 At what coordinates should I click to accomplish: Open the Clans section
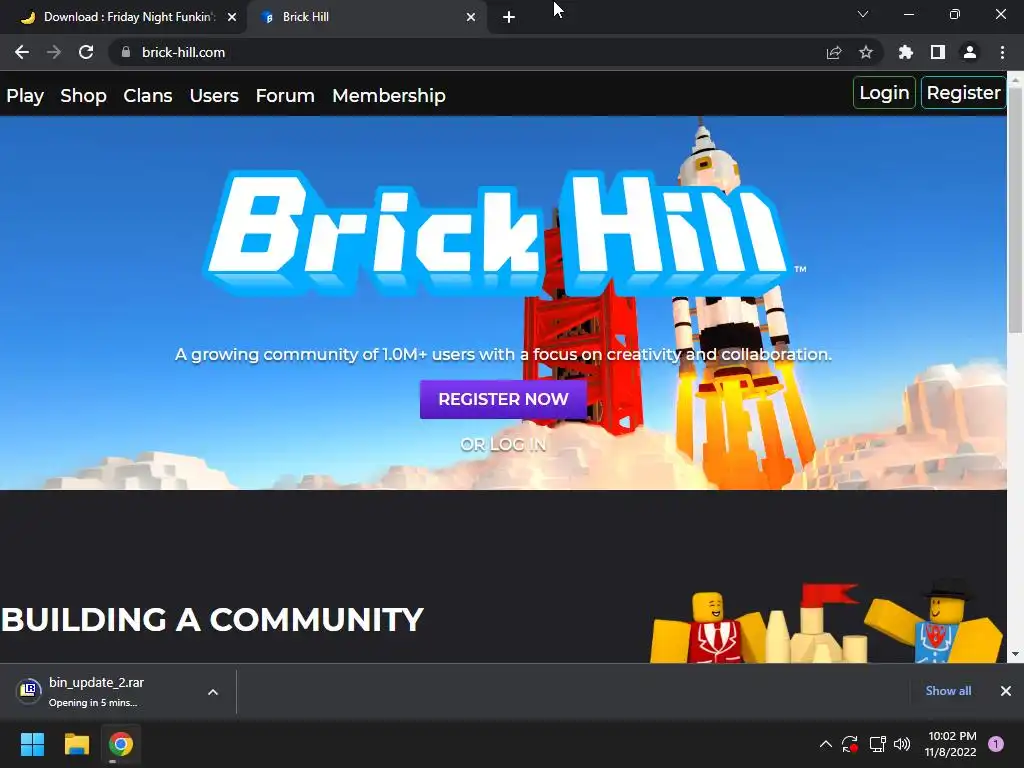tap(148, 95)
